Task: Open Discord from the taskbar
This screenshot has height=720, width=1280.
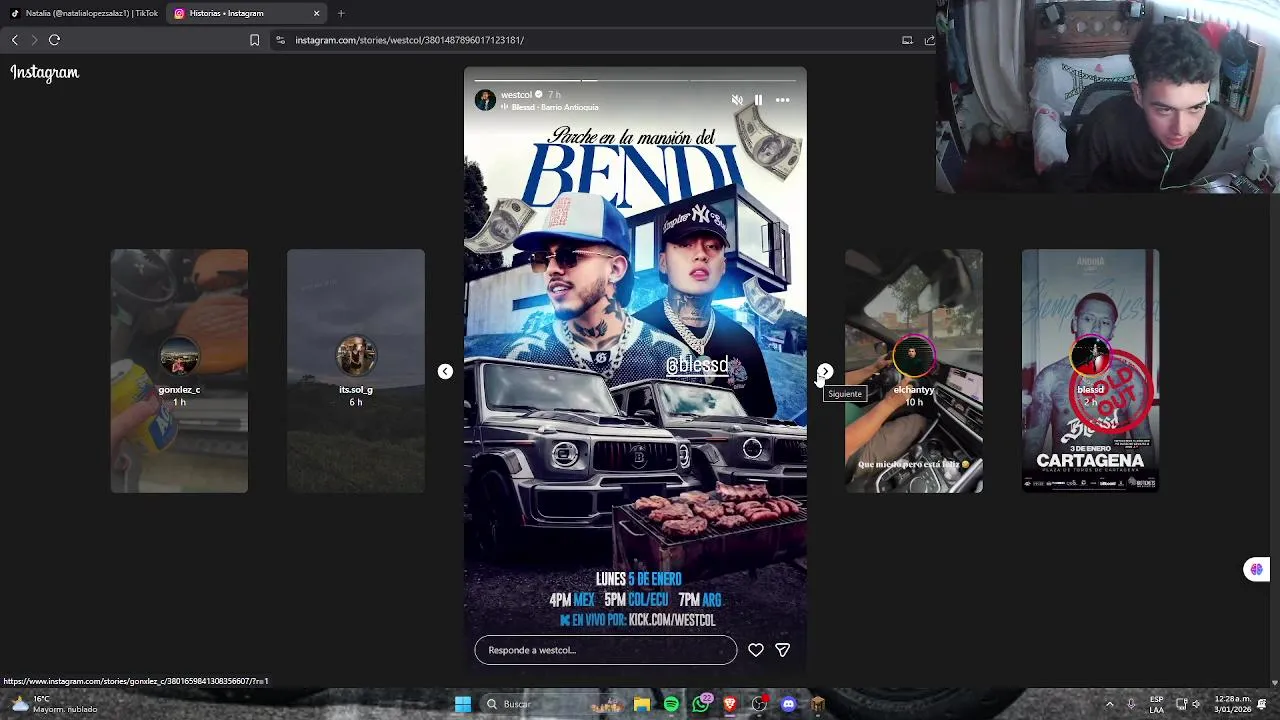Action: (x=788, y=704)
